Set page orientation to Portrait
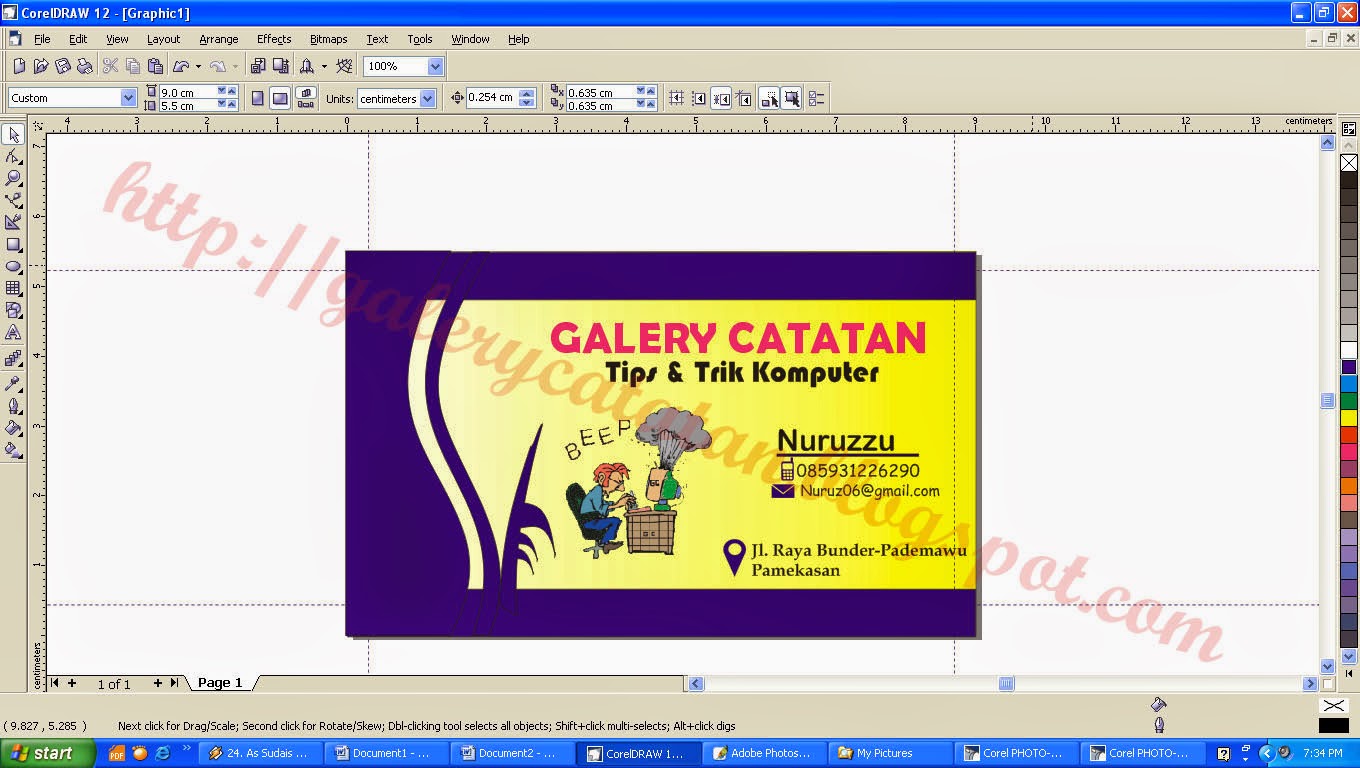The width and height of the screenshot is (1360, 768). [x=257, y=98]
